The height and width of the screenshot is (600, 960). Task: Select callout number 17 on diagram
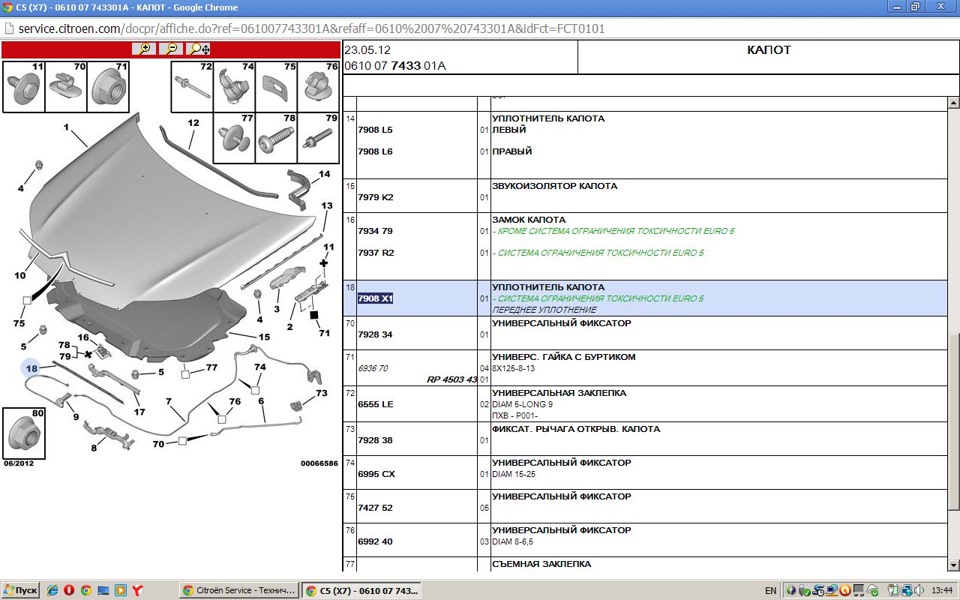[x=140, y=411]
